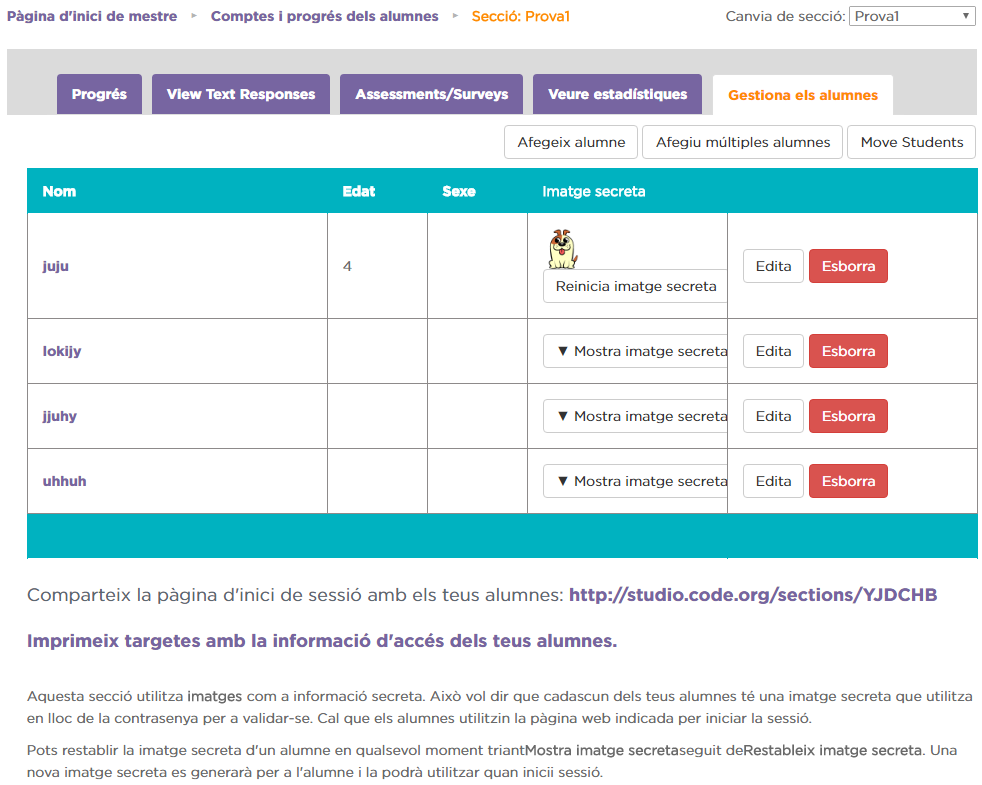Viewport: 982px width, 785px height.
Task: Delete student lokijy with Esborra
Action: tap(848, 351)
